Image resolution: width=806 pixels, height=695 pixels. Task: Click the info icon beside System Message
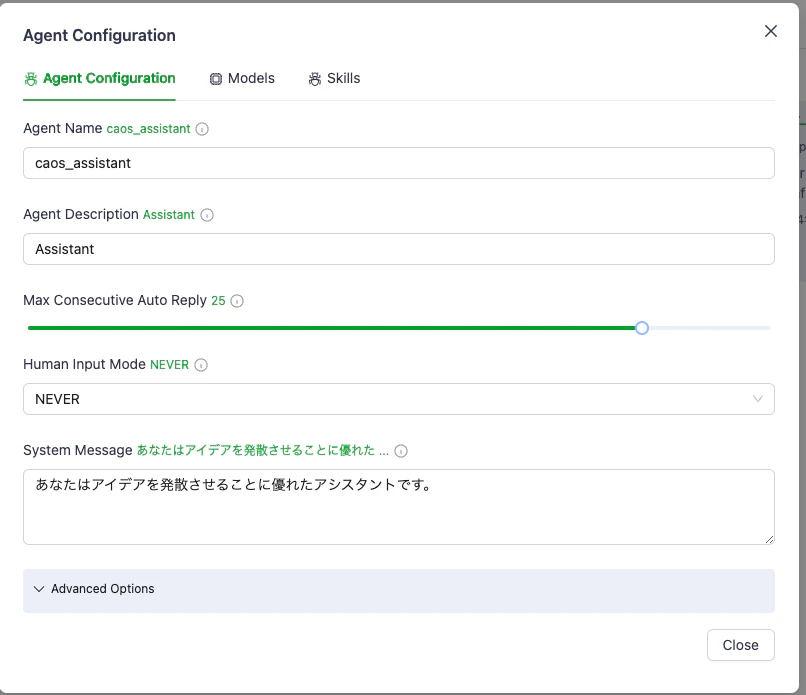tap(401, 451)
